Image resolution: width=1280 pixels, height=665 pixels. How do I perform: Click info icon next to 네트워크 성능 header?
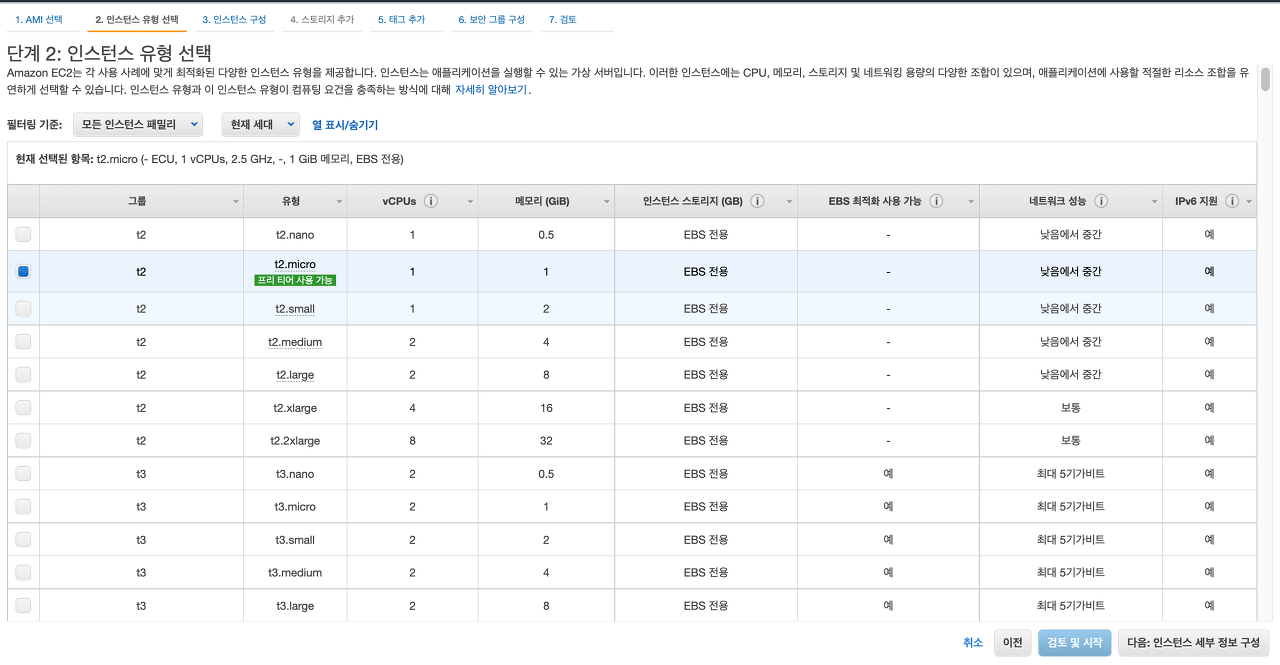tap(1100, 201)
